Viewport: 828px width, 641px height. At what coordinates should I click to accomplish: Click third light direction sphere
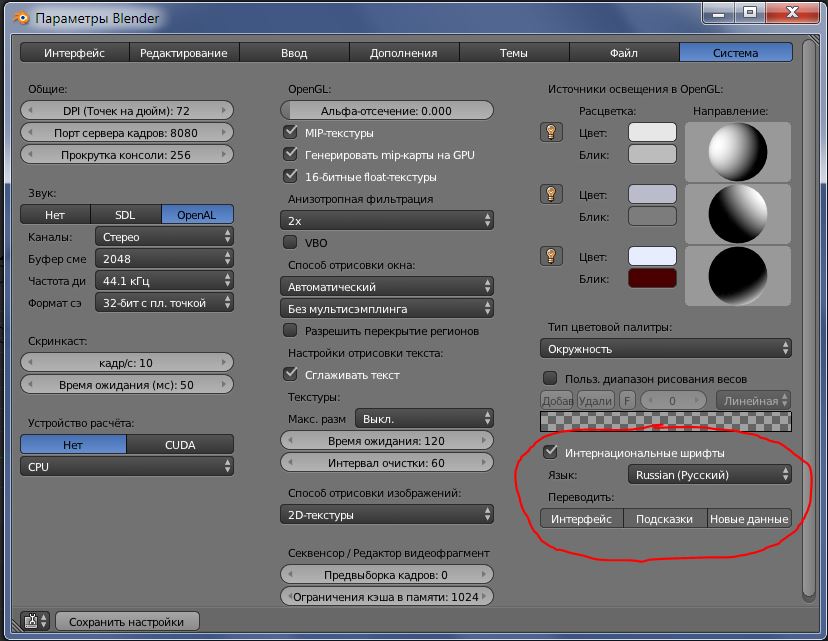[738, 276]
